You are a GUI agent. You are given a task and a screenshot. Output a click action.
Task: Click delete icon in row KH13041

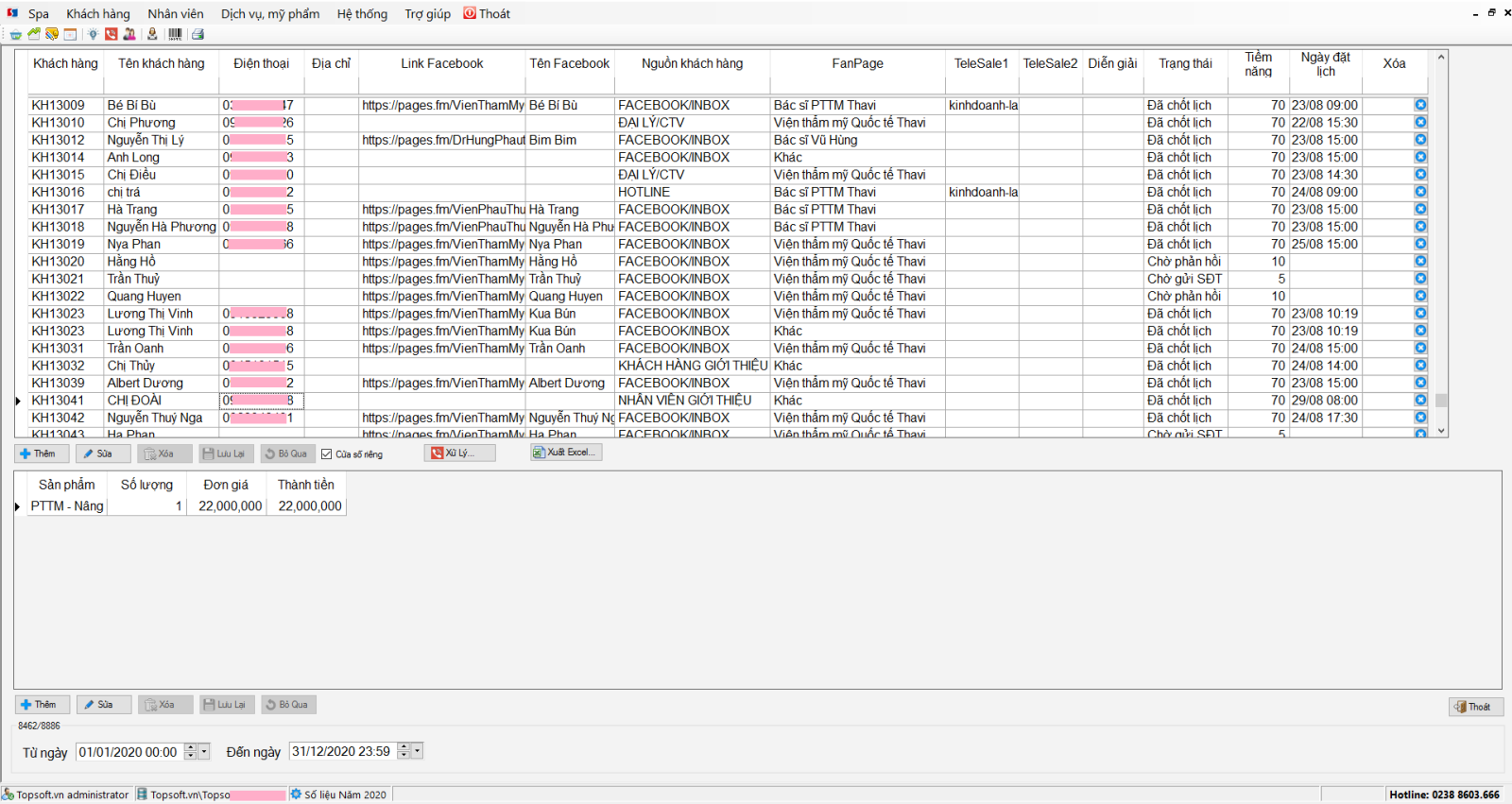pyautogui.click(x=1420, y=401)
